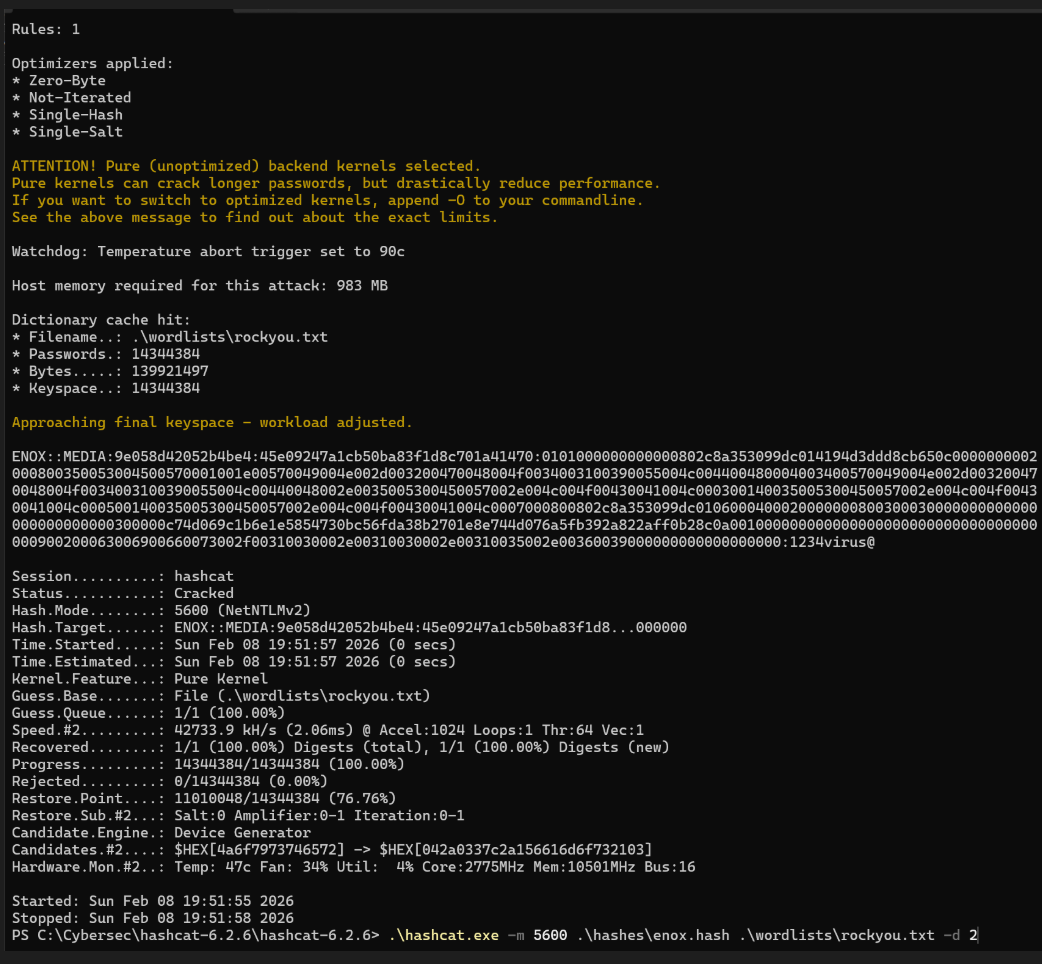Click the '-d 2' device argument in the command
This screenshot has height=964, width=1042.
pyautogui.click(x=960, y=935)
